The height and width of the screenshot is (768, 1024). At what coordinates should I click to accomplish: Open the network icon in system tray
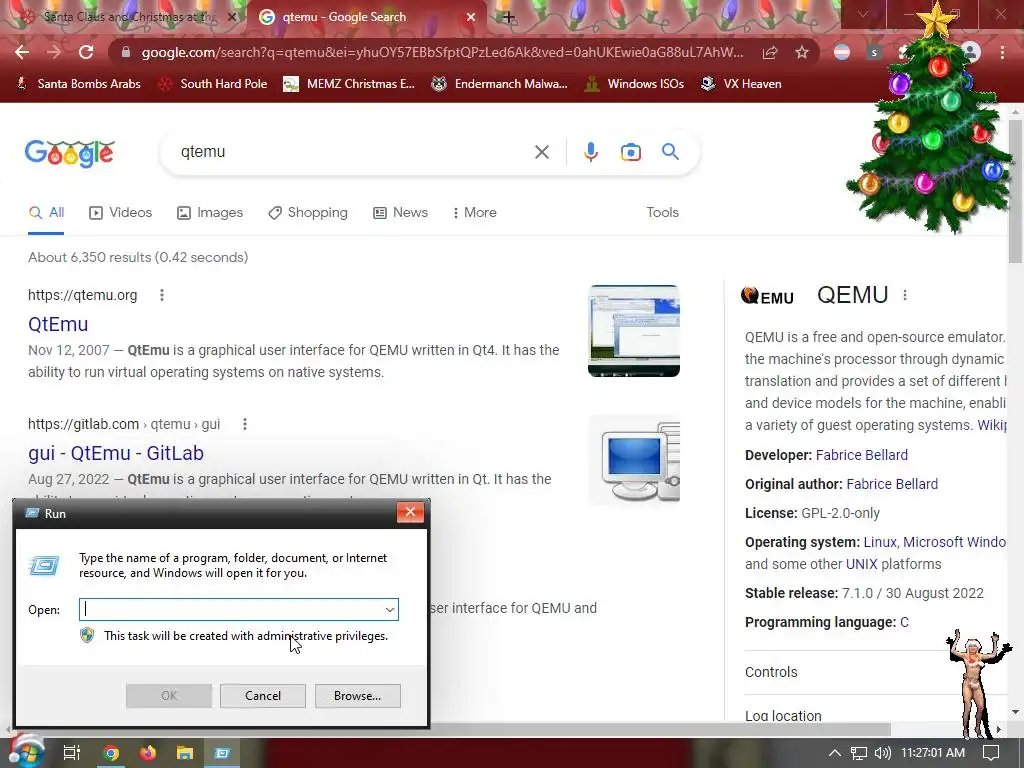[x=859, y=753]
